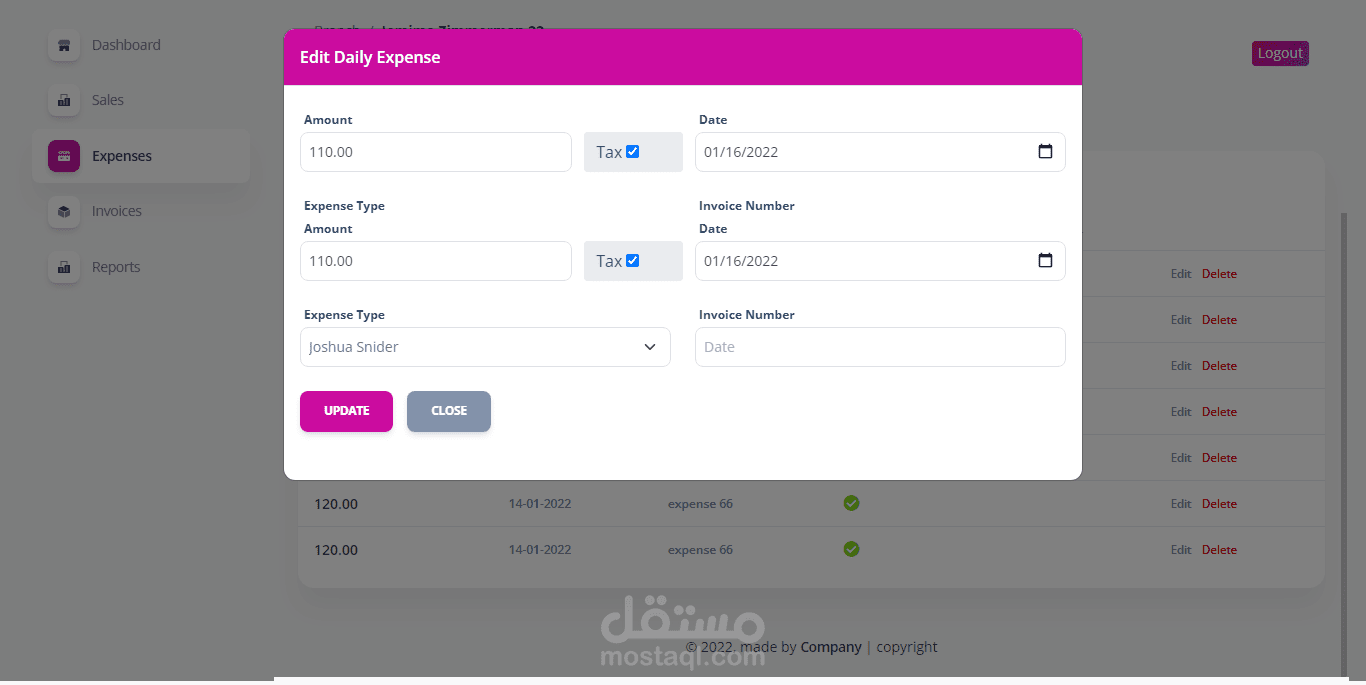
Task: Open calendar picker in second Date field
Action: [1045, 261]
